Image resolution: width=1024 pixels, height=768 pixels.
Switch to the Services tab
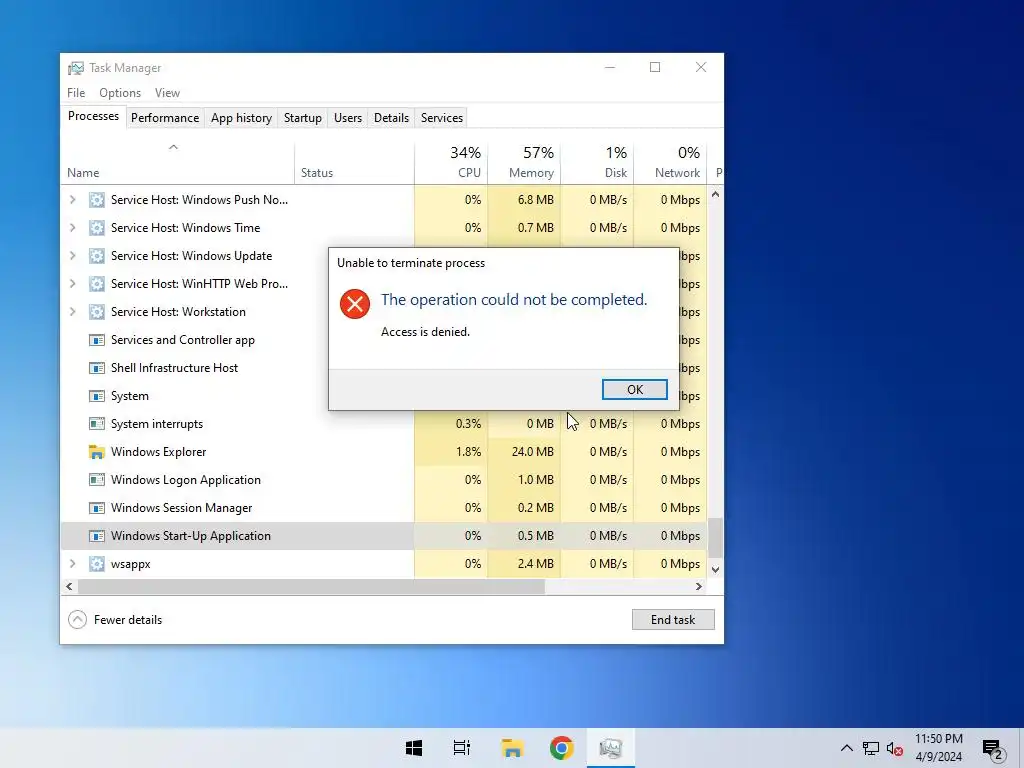click(441, 118)
